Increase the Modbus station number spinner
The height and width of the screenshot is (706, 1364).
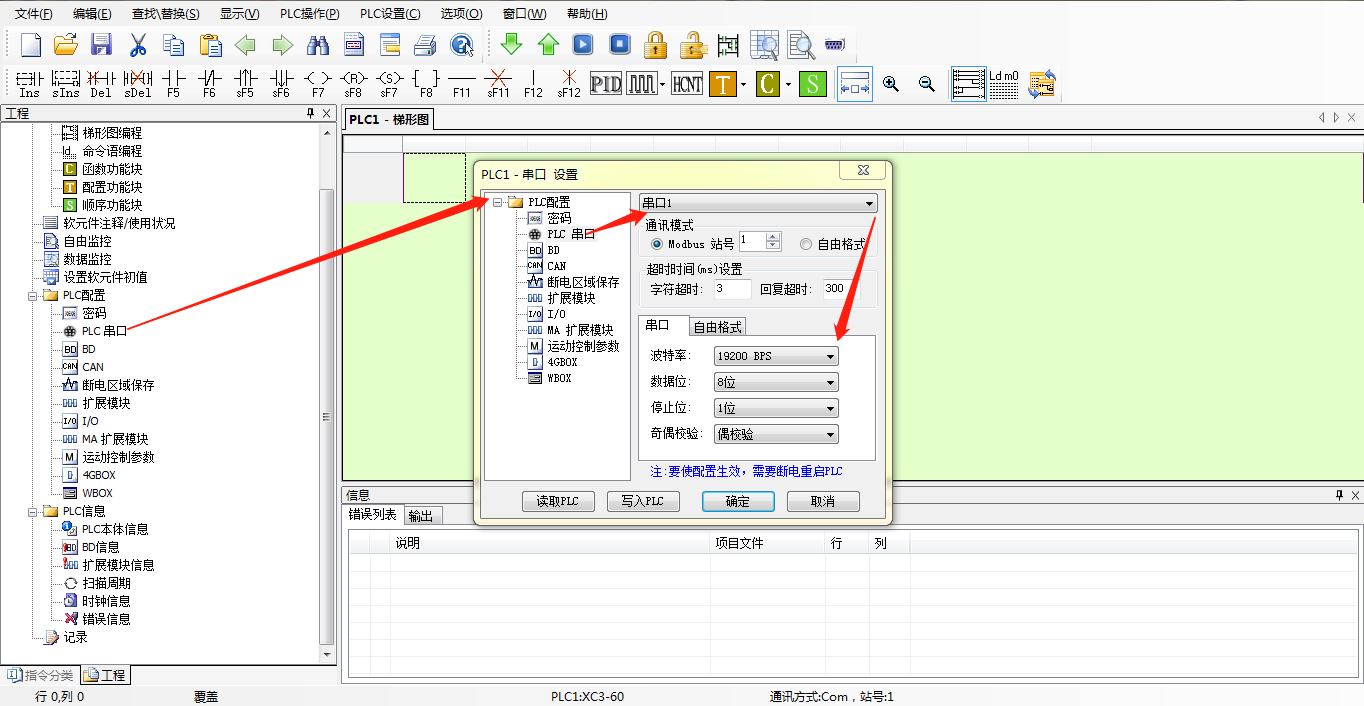click(x=773, y=237)
